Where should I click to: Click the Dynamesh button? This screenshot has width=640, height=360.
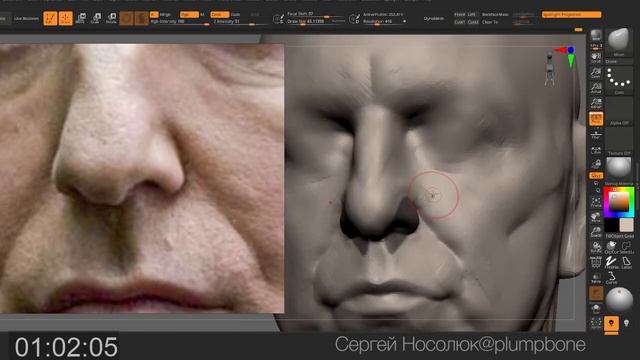[x=433, y=18]
